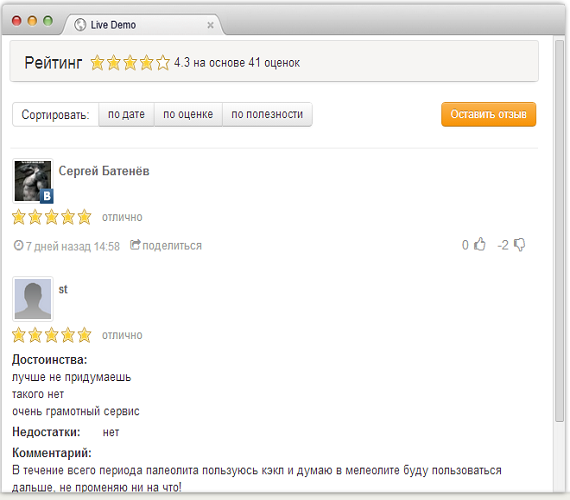The width and height of the screenshot is (570, 500).
Task: Sort reviews по дате
Action: (x=126, y=114)
